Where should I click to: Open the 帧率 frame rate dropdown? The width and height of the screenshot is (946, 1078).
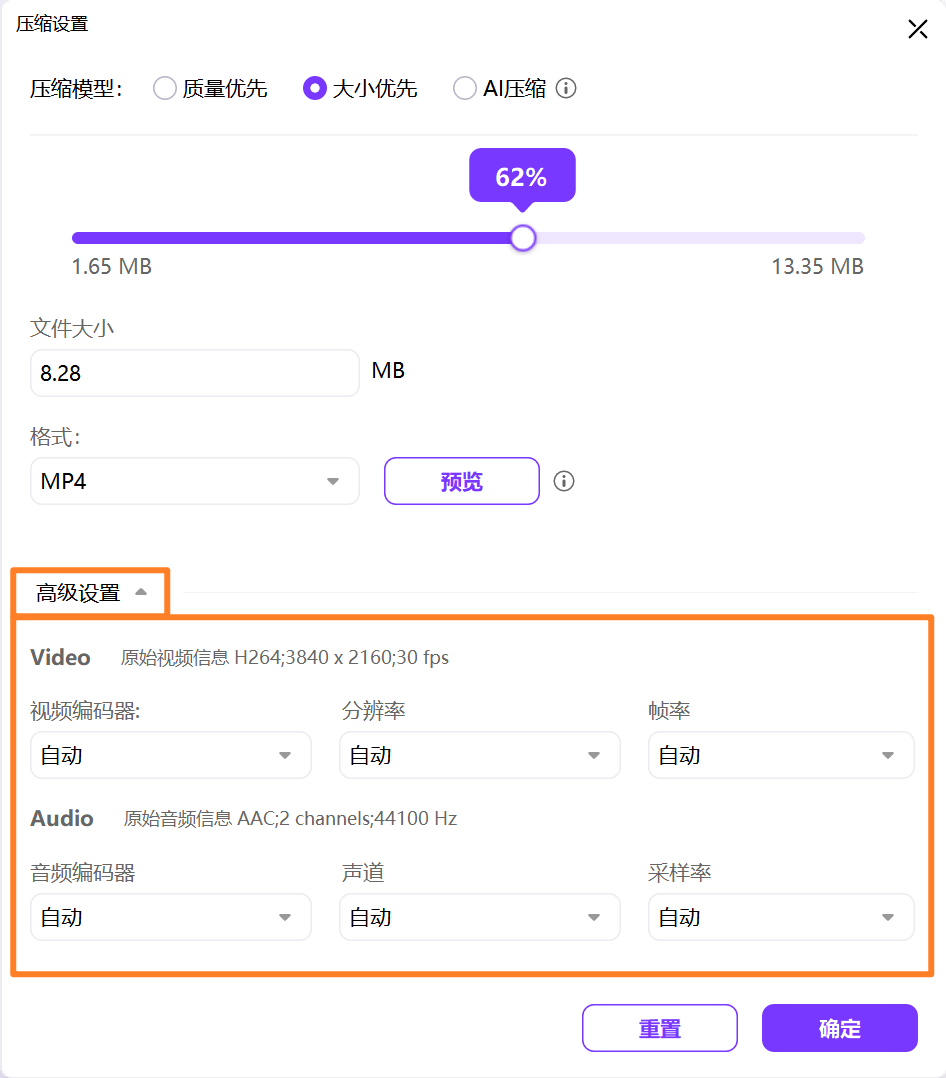point(780,755)
